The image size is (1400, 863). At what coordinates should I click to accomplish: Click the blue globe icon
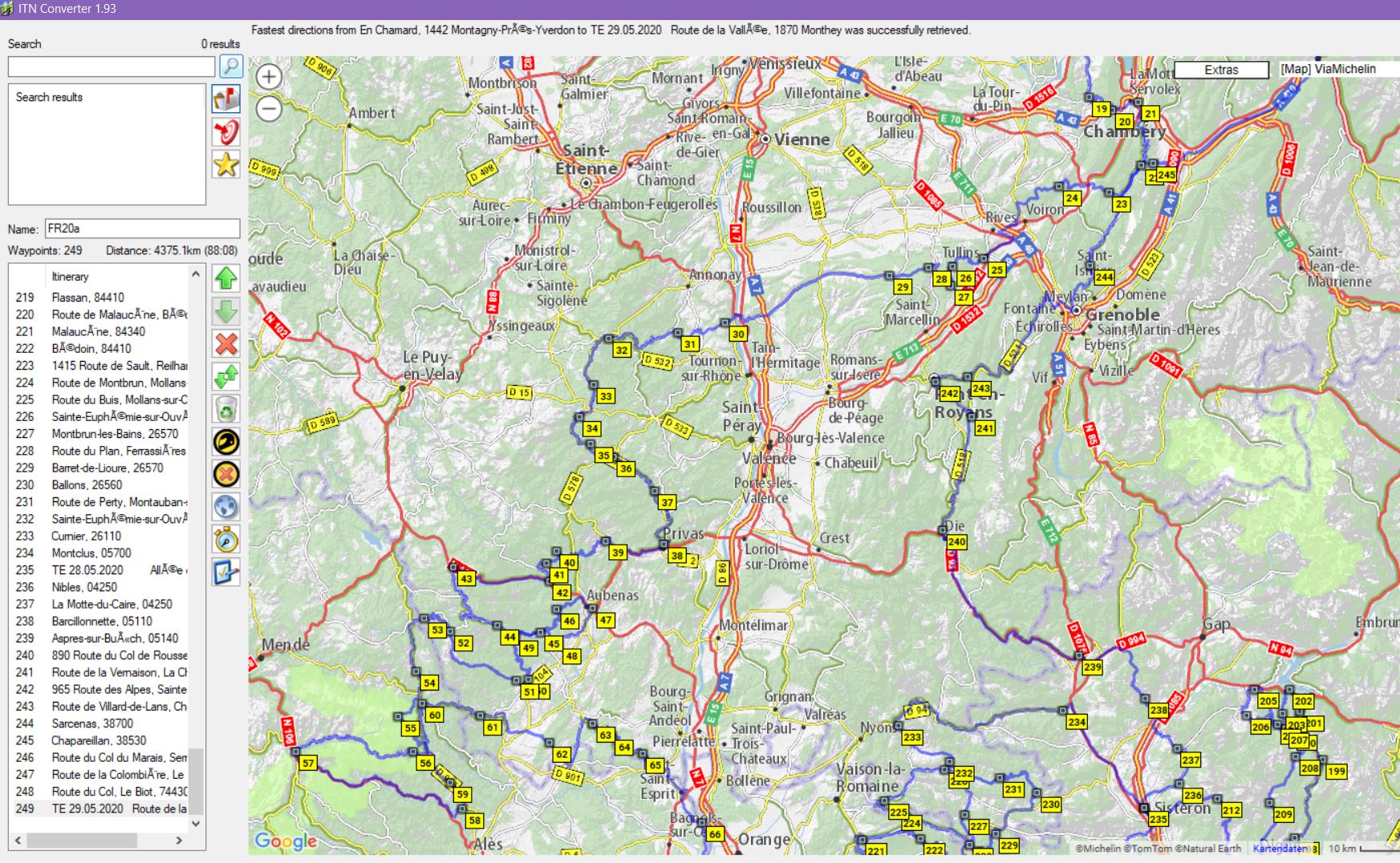(x=226, y=507)
